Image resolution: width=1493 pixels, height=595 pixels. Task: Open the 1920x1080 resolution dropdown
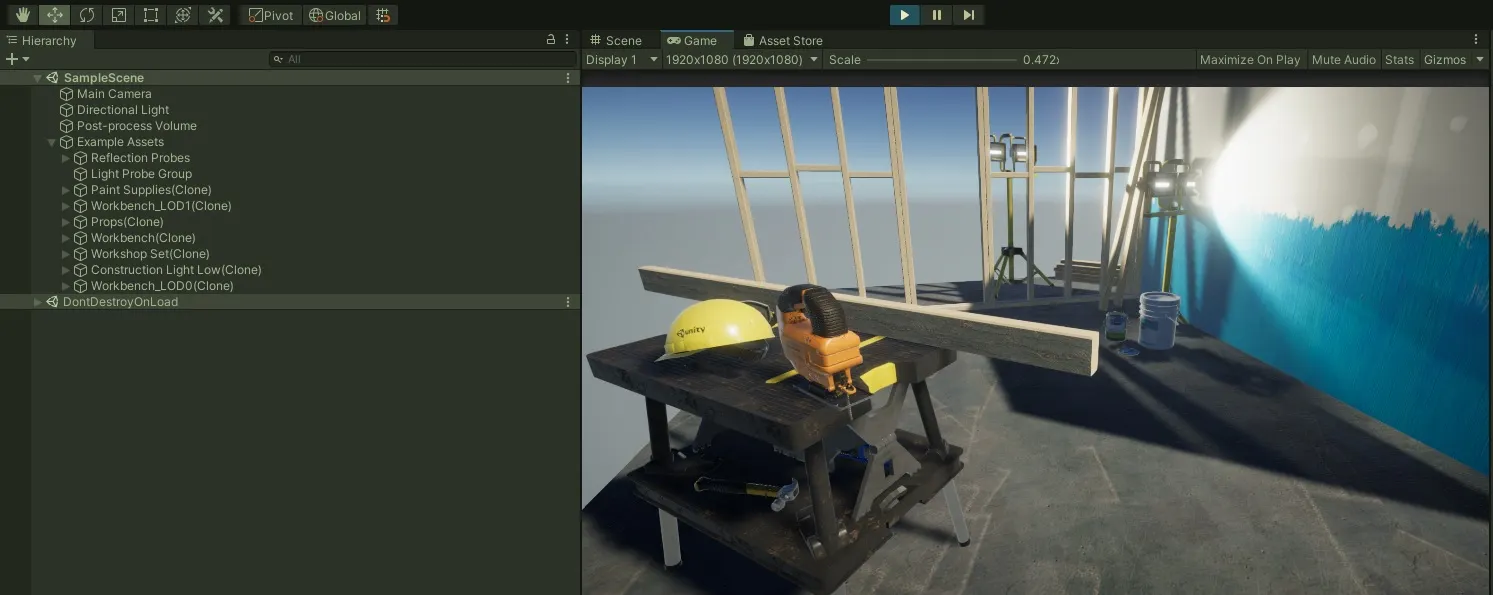[742, 60]
